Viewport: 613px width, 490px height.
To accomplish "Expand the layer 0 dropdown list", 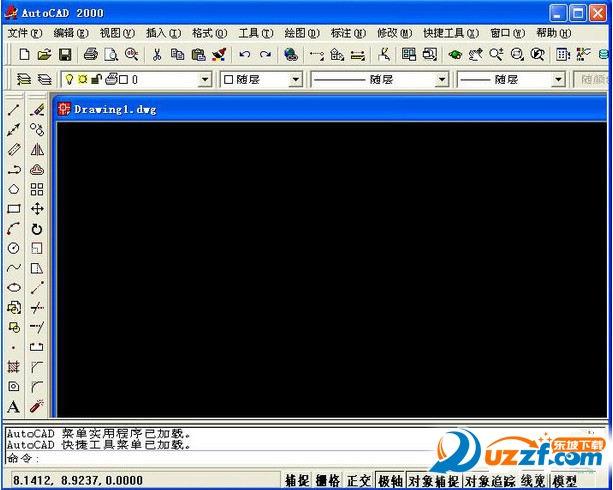I will coord(204,80).
